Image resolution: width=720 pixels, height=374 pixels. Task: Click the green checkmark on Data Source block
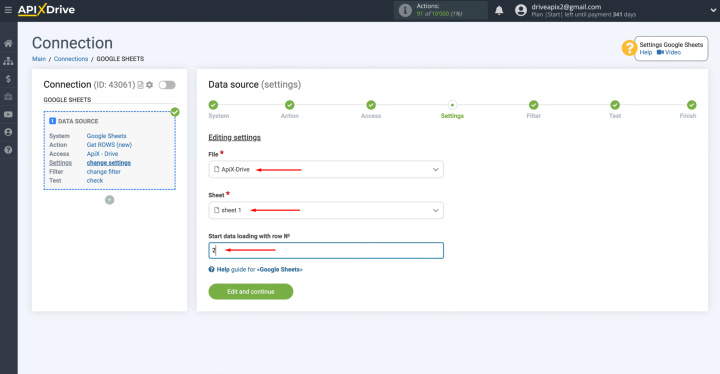pos(175,112)
